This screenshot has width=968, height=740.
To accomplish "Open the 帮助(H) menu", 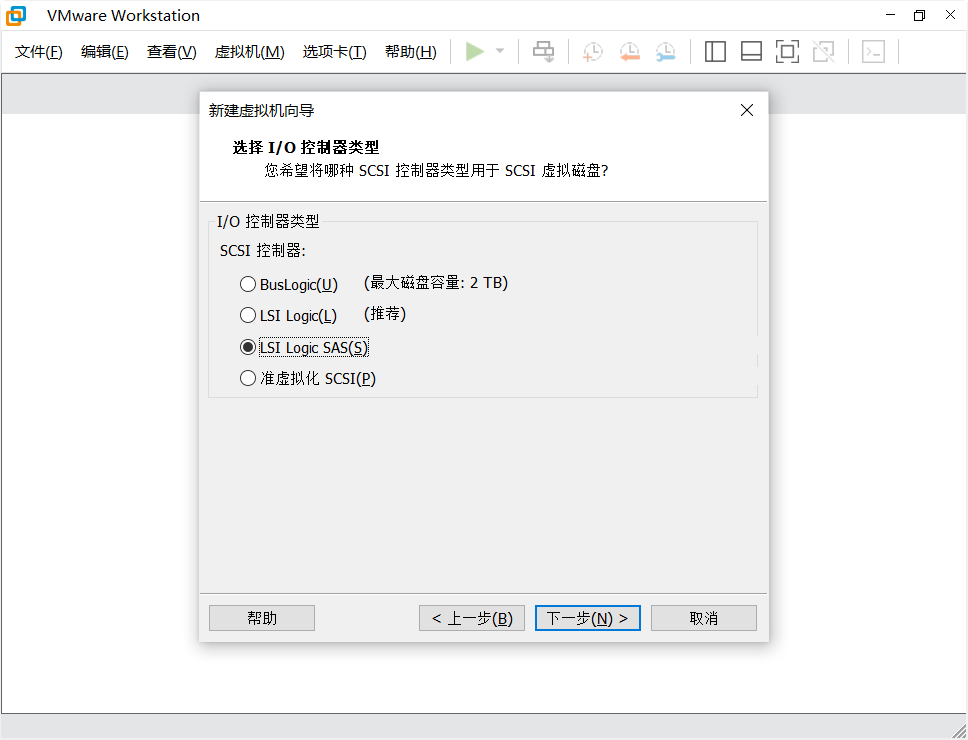I will [411, 52].
